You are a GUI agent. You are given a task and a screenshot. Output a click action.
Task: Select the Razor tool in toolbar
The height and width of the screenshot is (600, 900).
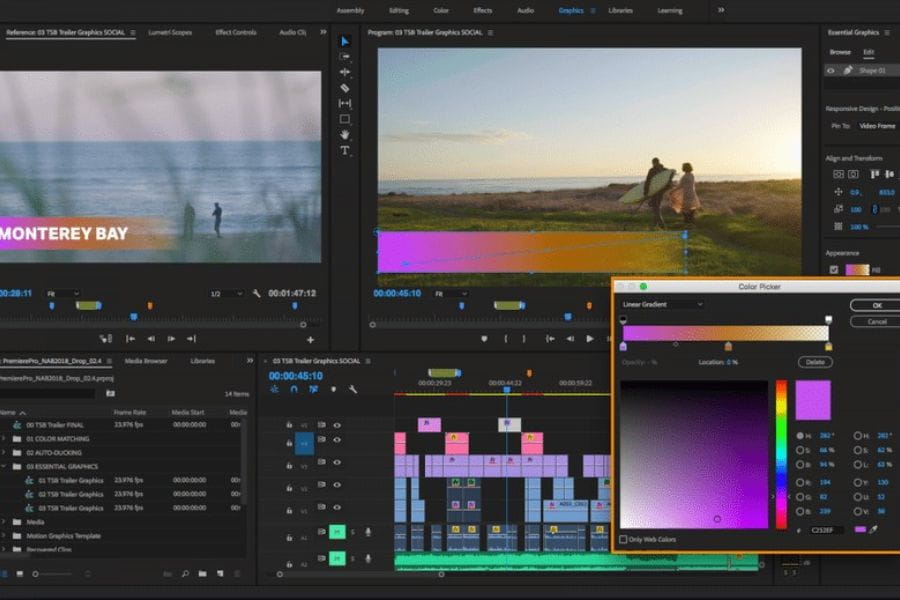coord(345,88)
